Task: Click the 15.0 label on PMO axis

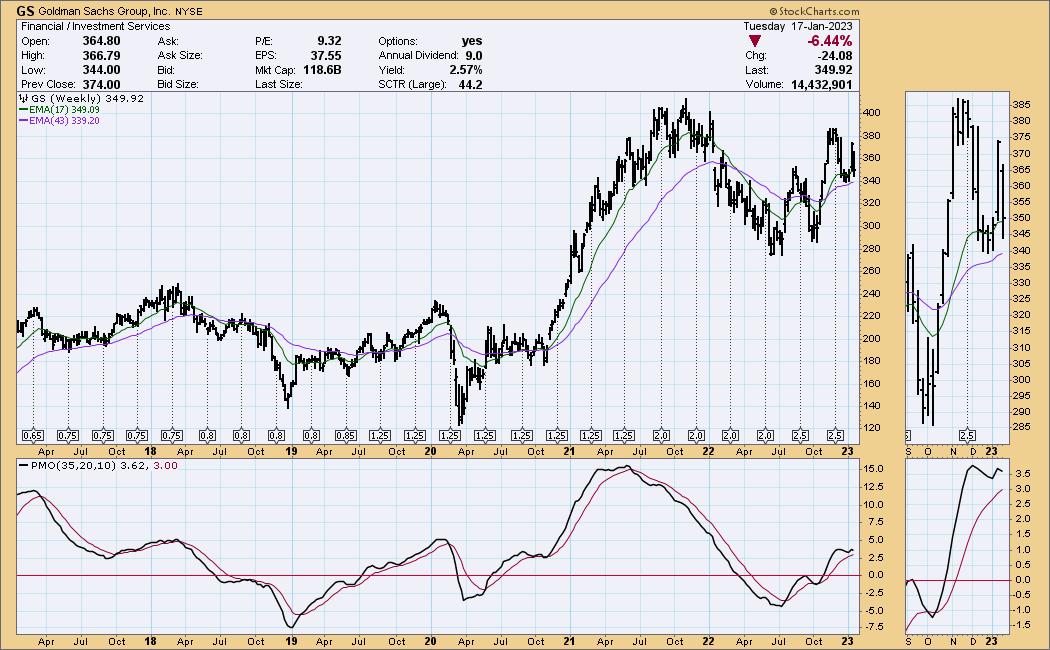Action: click(x=873, y=469)
